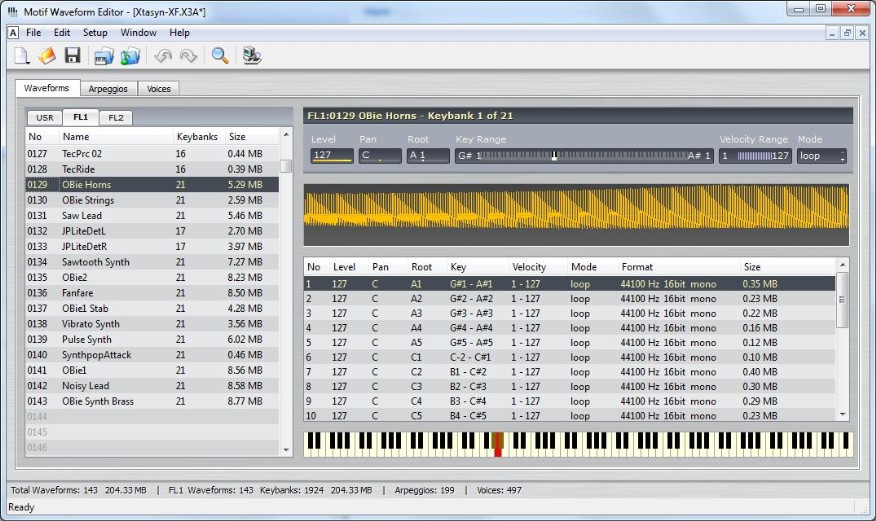The image size is (876, 521).
Task: Select keybank row 5 with root A5
Action: (570, 343)
